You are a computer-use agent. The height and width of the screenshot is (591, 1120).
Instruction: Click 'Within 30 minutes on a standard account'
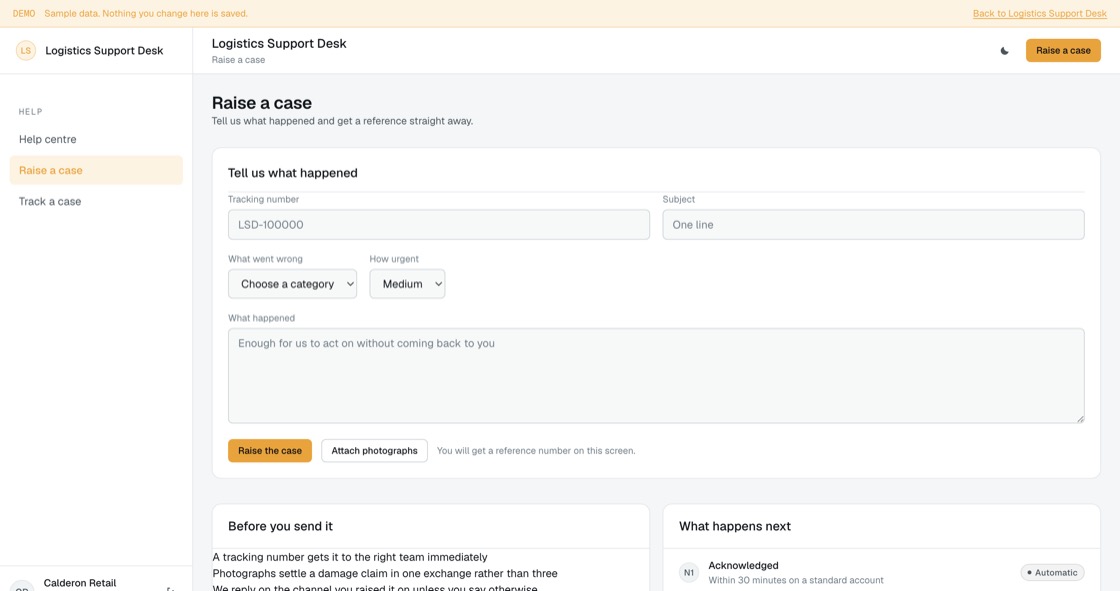pyautogui.click(x=796, y=580)
